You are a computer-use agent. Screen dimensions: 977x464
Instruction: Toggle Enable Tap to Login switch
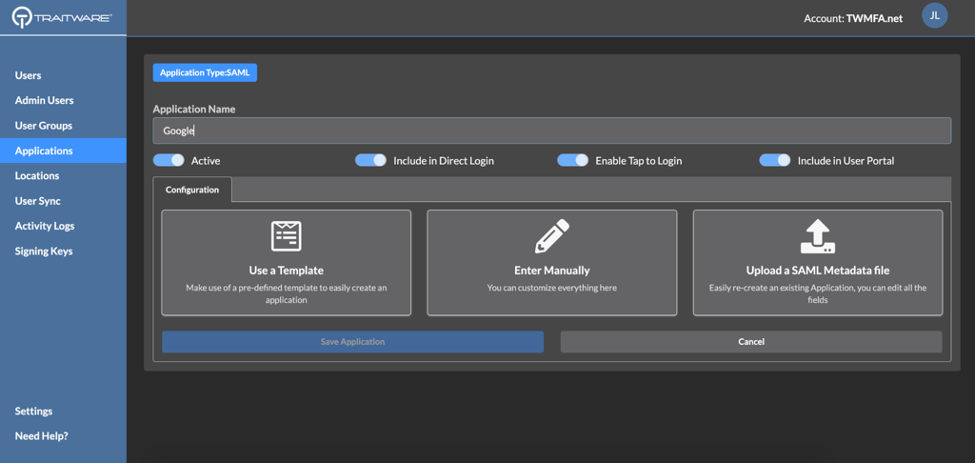click(573, 160)
